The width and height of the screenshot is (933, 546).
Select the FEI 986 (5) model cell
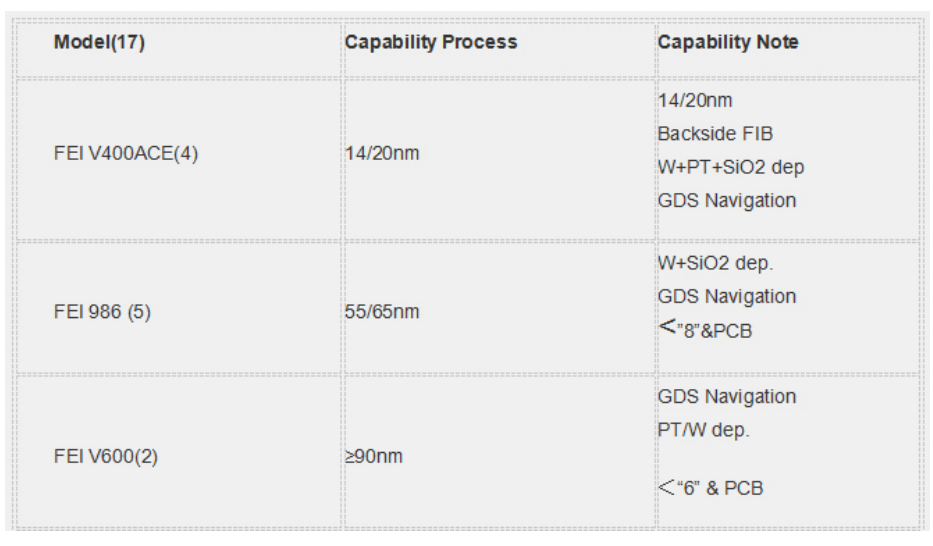click(102, 311)
